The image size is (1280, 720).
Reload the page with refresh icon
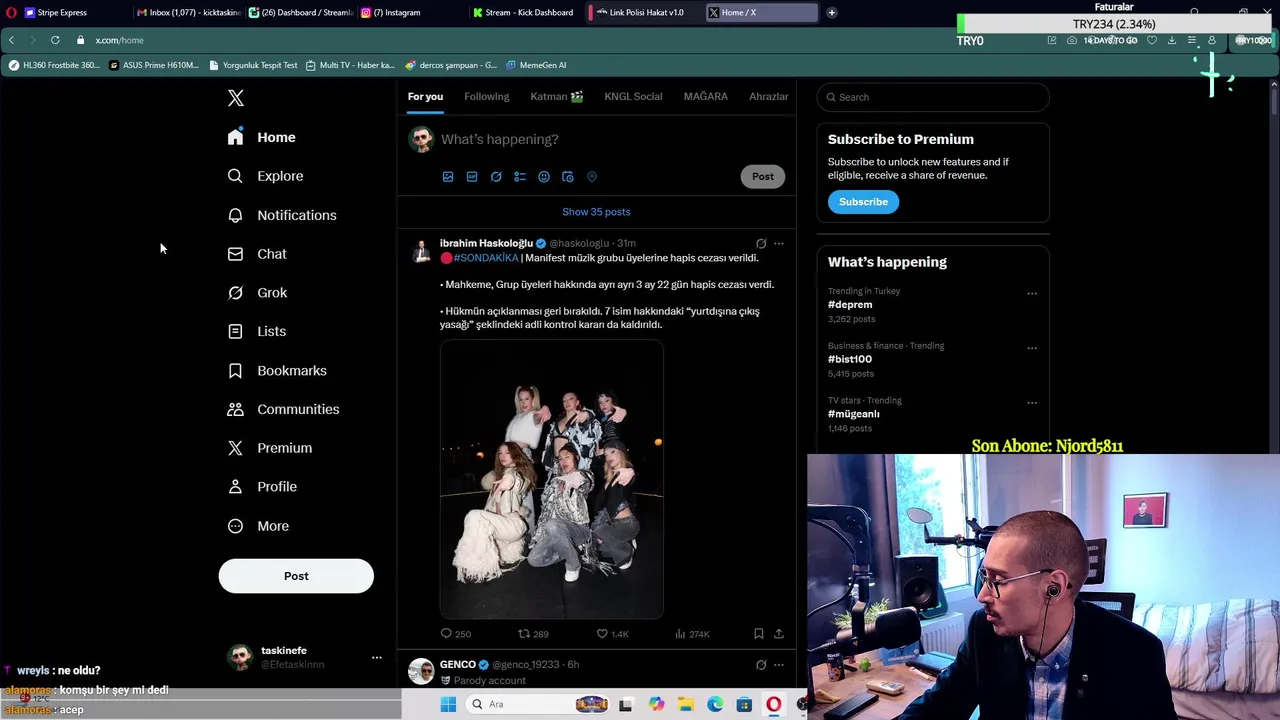55,40
